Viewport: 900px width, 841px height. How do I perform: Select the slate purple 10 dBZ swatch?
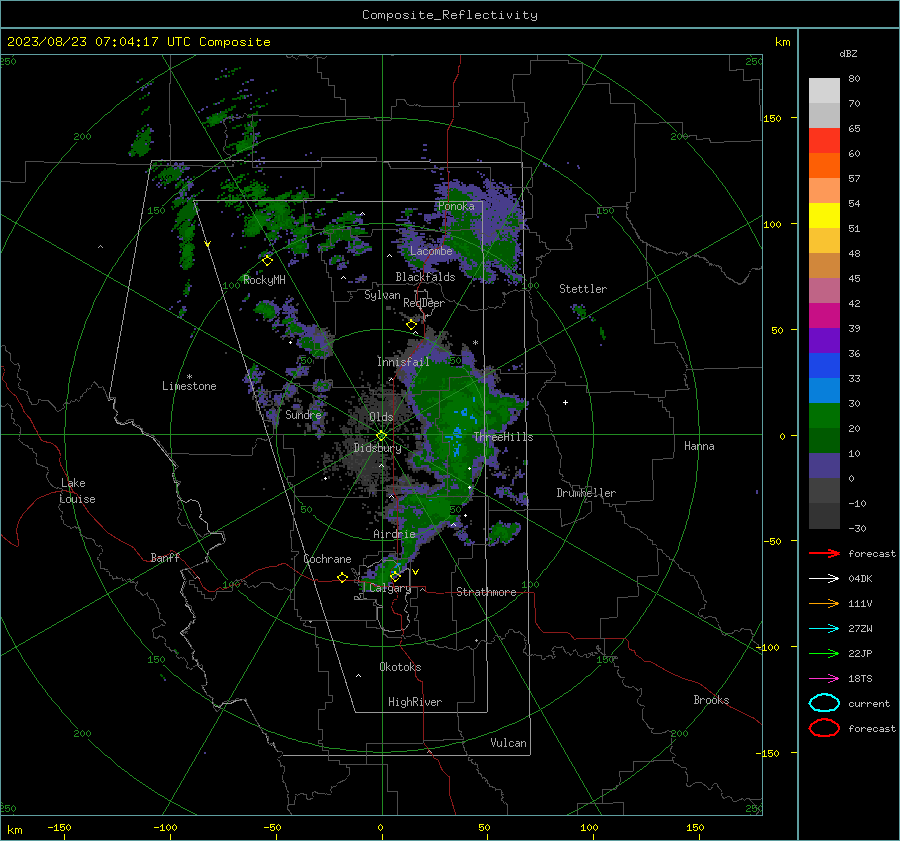coord(824,465)
